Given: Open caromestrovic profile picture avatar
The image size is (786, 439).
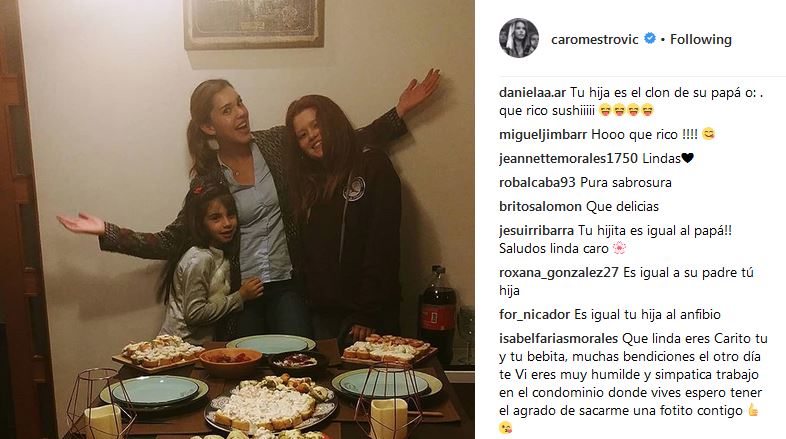Looking at the screenshot, I should click(x=519, y=39).
